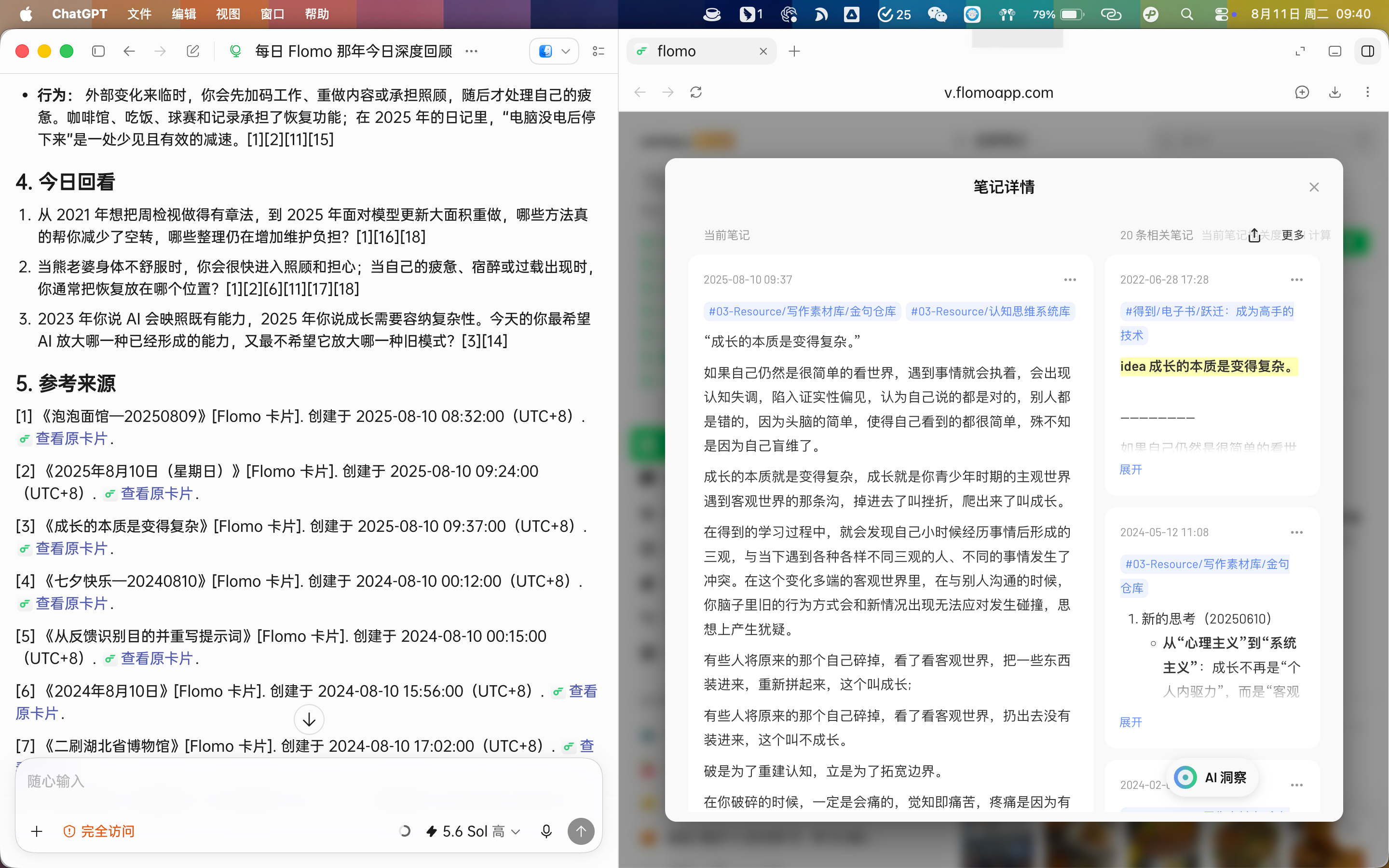The width and height of the screenshot is (1389, 868).
Task: Open the 窗口 menu in menu bar
Action: tap(272, 14)
